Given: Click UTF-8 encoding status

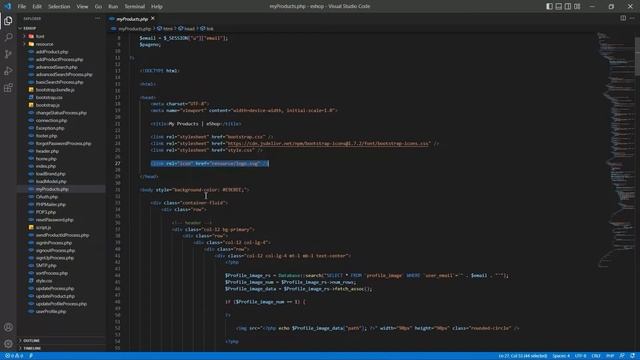Looking at the screenshot, I should (580, 356).
